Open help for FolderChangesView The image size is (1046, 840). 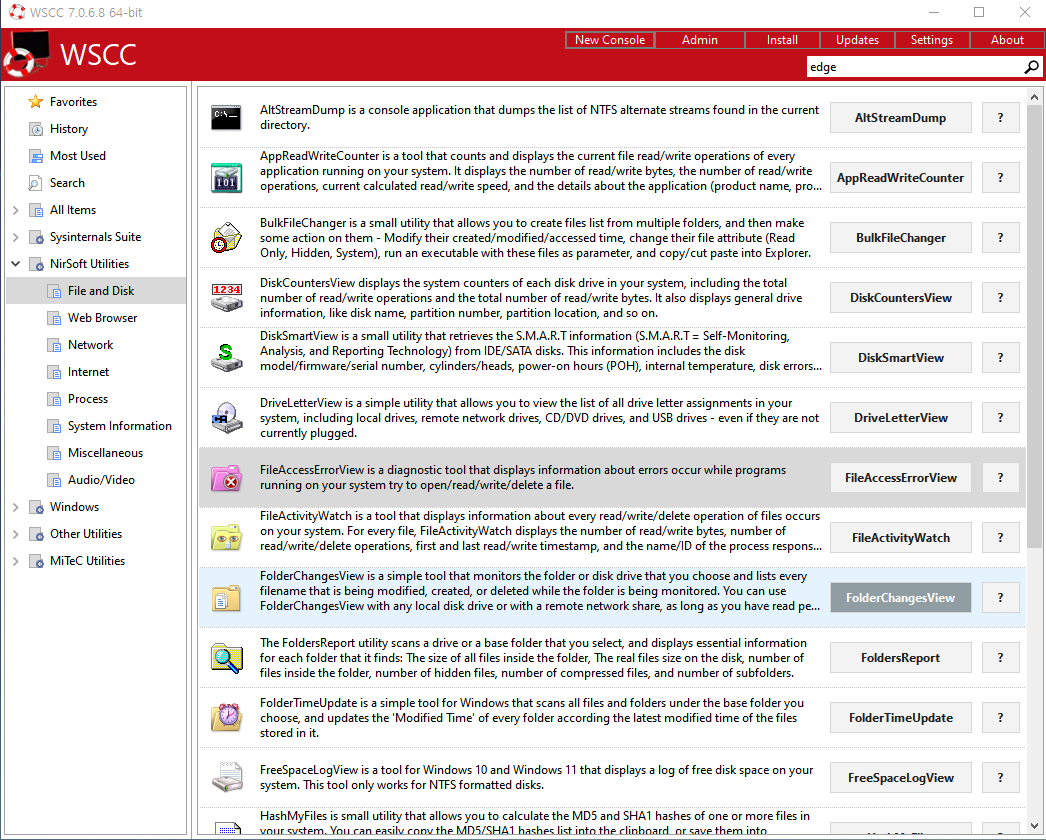[x=1000, y=598]
